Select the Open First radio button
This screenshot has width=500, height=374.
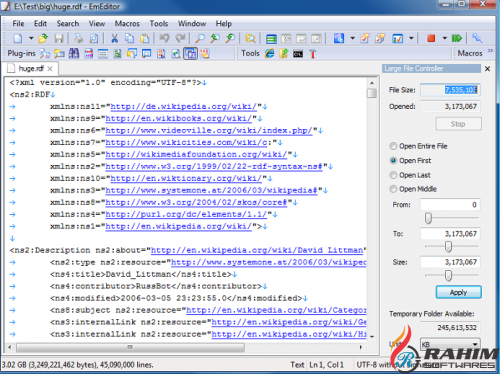click(393, 161)
